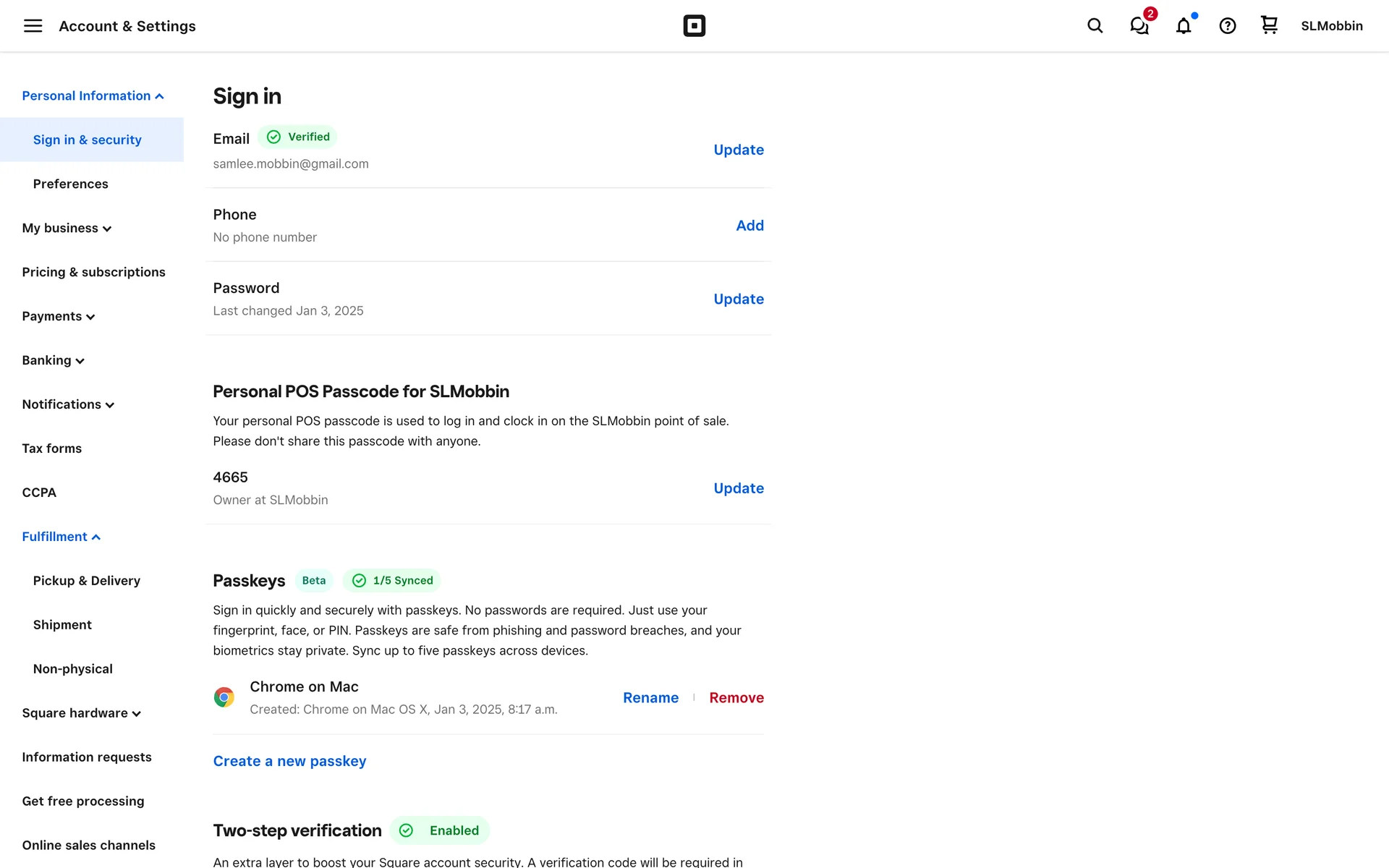Add a phone number
Image resolution: width=1389 pixels, height=868 pixels.
tap(749, 226)
